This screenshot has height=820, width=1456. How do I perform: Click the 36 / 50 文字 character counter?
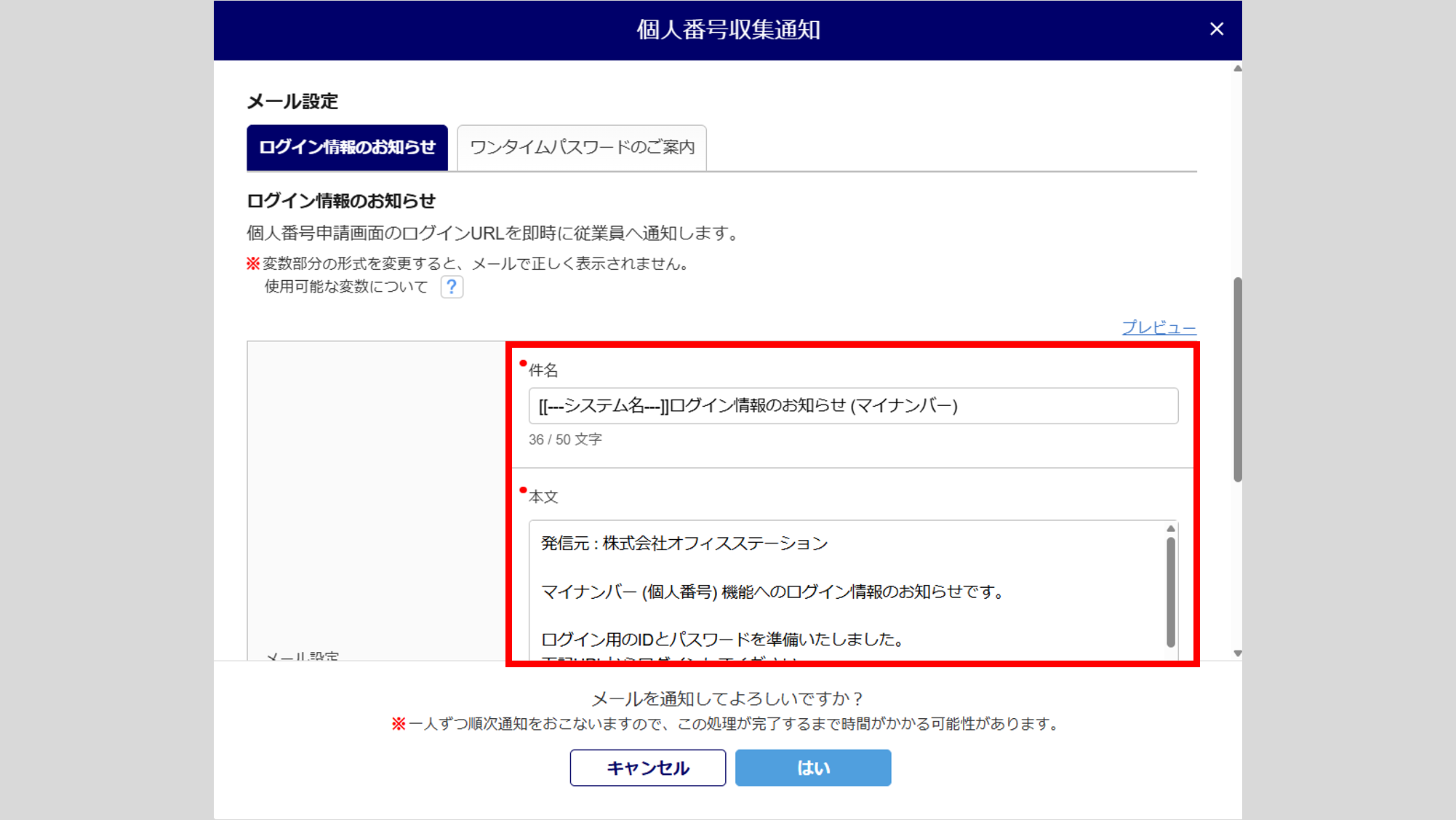tap(565, 439)
